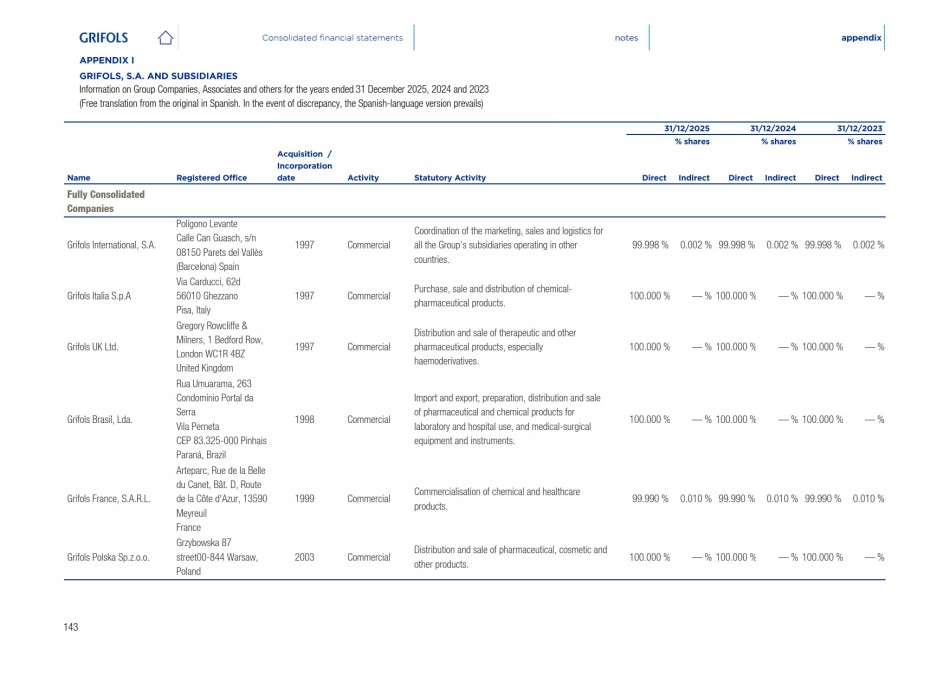
Task: Click the Statutory Activity column header
Action: (449, 178)
